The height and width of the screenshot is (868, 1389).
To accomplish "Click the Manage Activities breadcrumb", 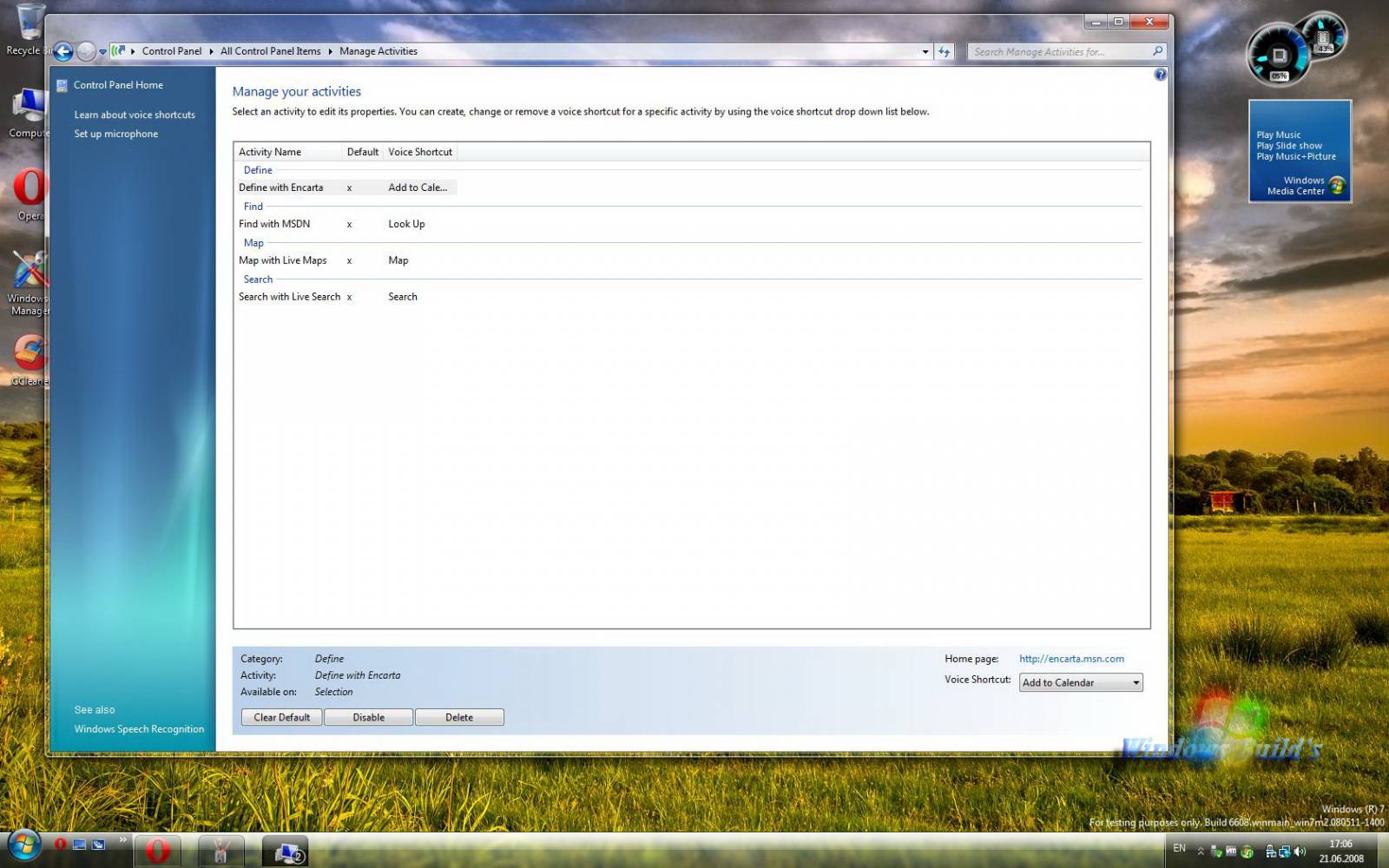I will [x=379, y=51].
